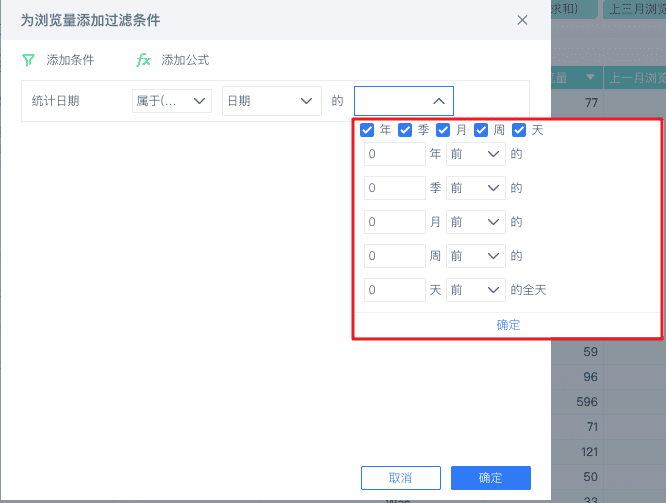Click the 上一月浏览 column header in background

coord(635,78)
